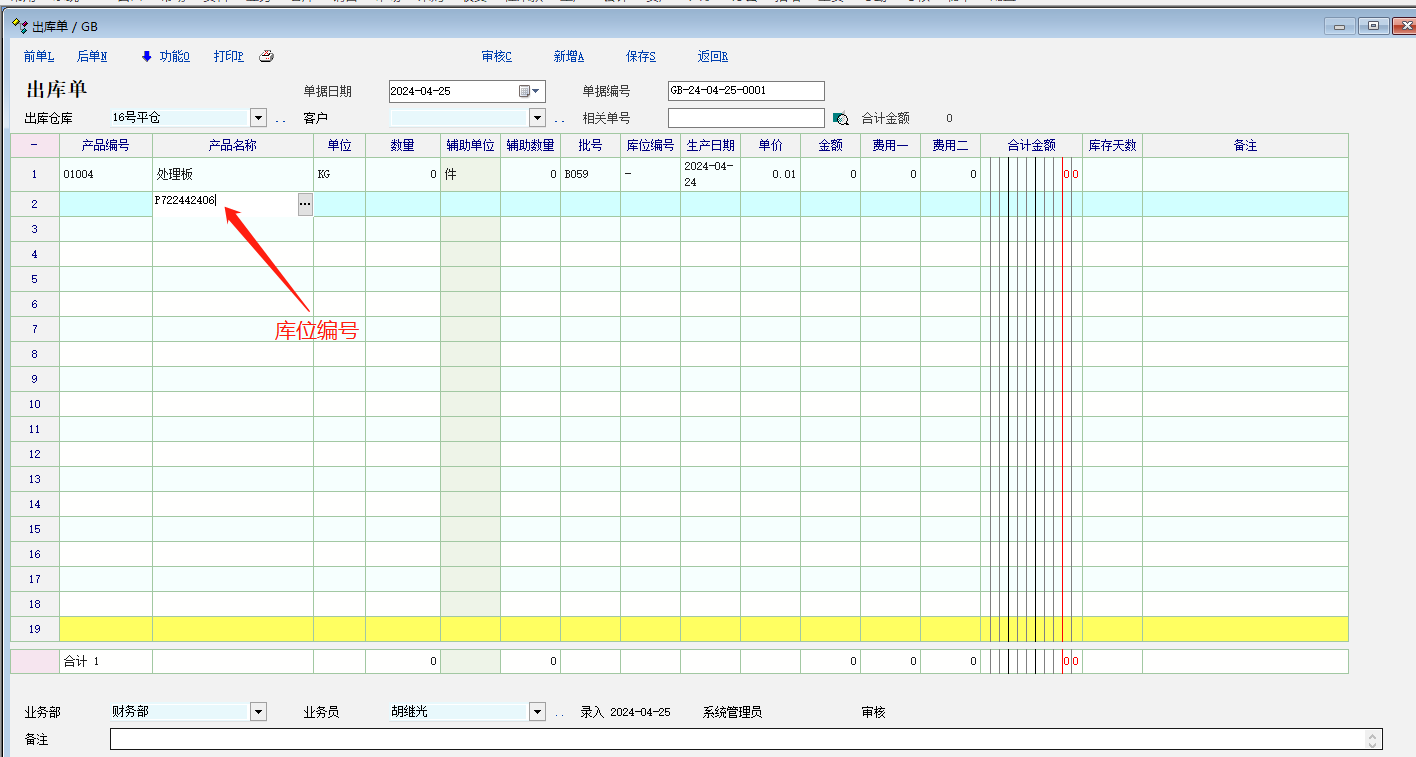Go to previous document with 前单
1416x757 pixels.
(x=39, y=57)
